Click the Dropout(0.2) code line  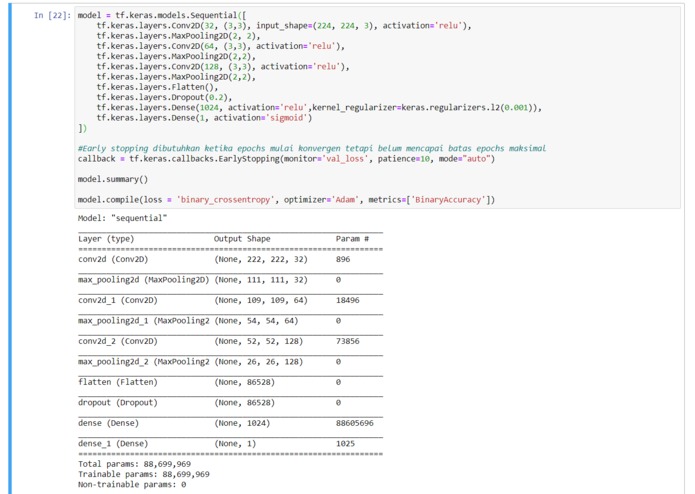[x=164, y=97]
